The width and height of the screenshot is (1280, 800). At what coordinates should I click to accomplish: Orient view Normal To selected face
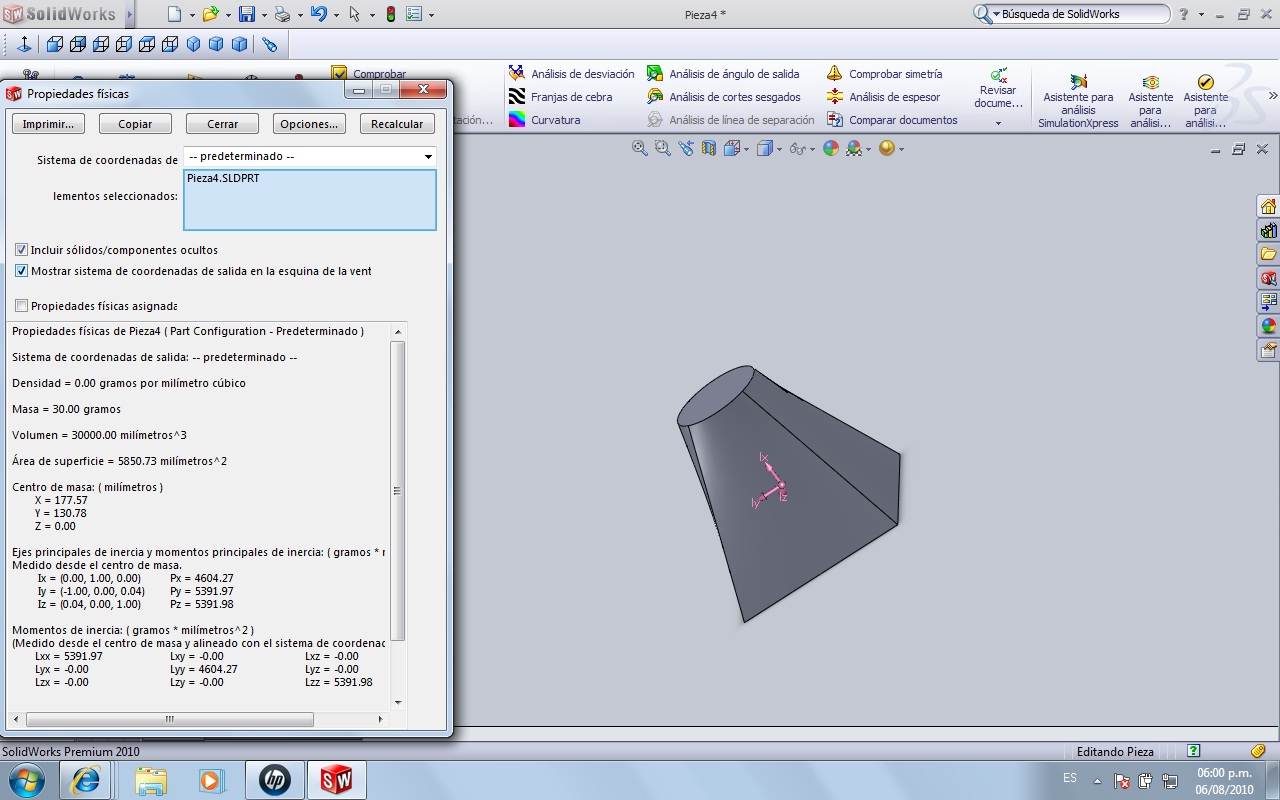click(x=24, y=44)
